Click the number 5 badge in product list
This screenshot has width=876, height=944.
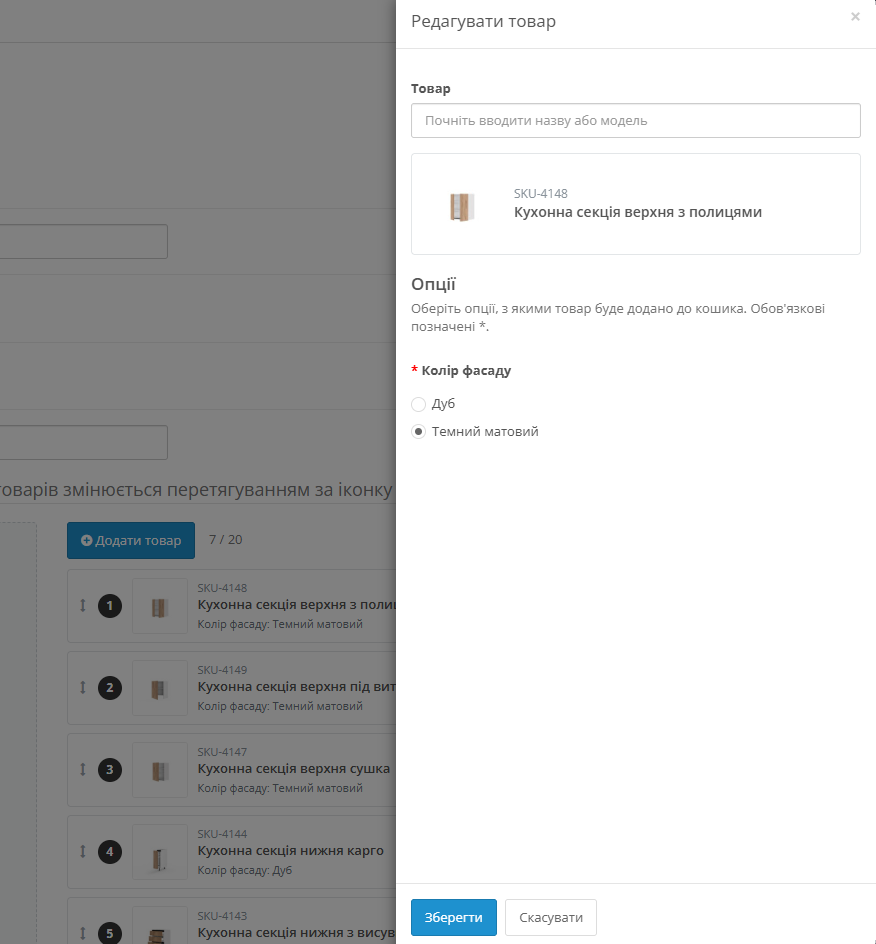[110, 933]
